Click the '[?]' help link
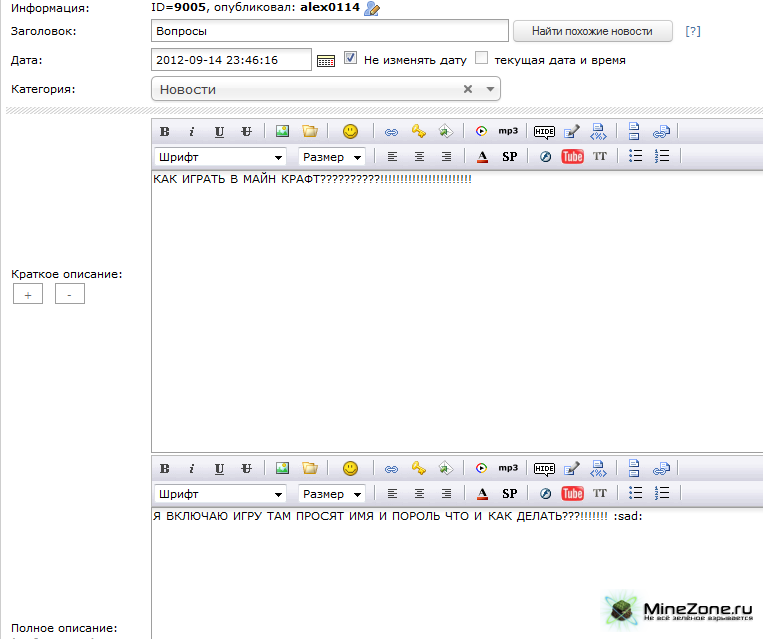763x639 pixels. click(x=693, y=31)
